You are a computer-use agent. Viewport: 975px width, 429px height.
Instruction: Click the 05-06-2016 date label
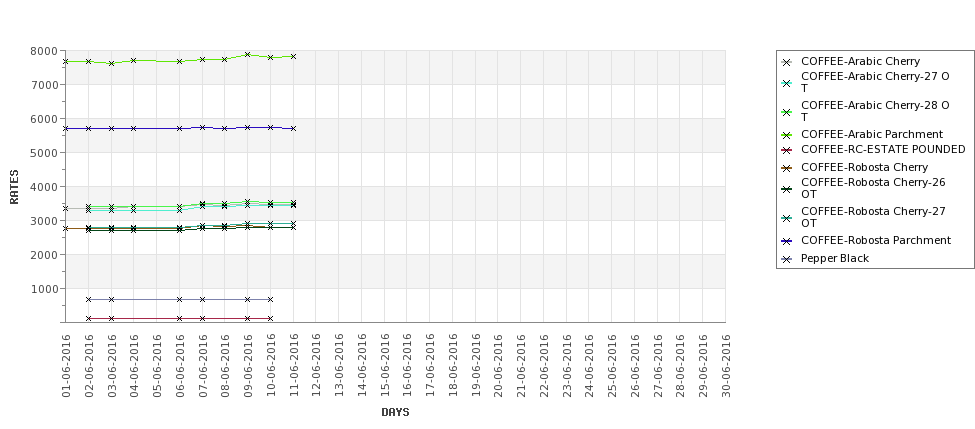(157, 366)
